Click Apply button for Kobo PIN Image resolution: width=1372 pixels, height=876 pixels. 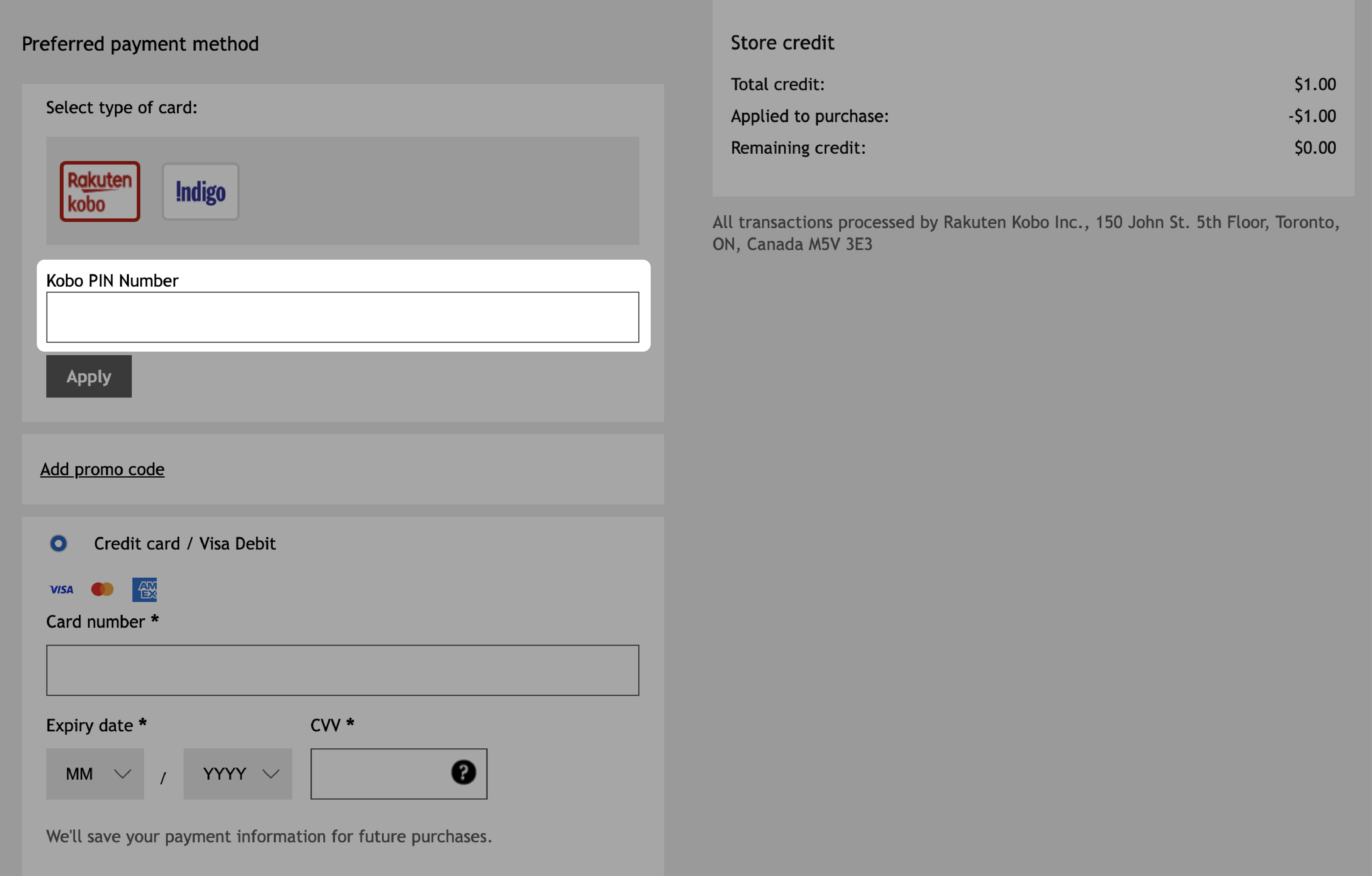[x=89, y=377]
